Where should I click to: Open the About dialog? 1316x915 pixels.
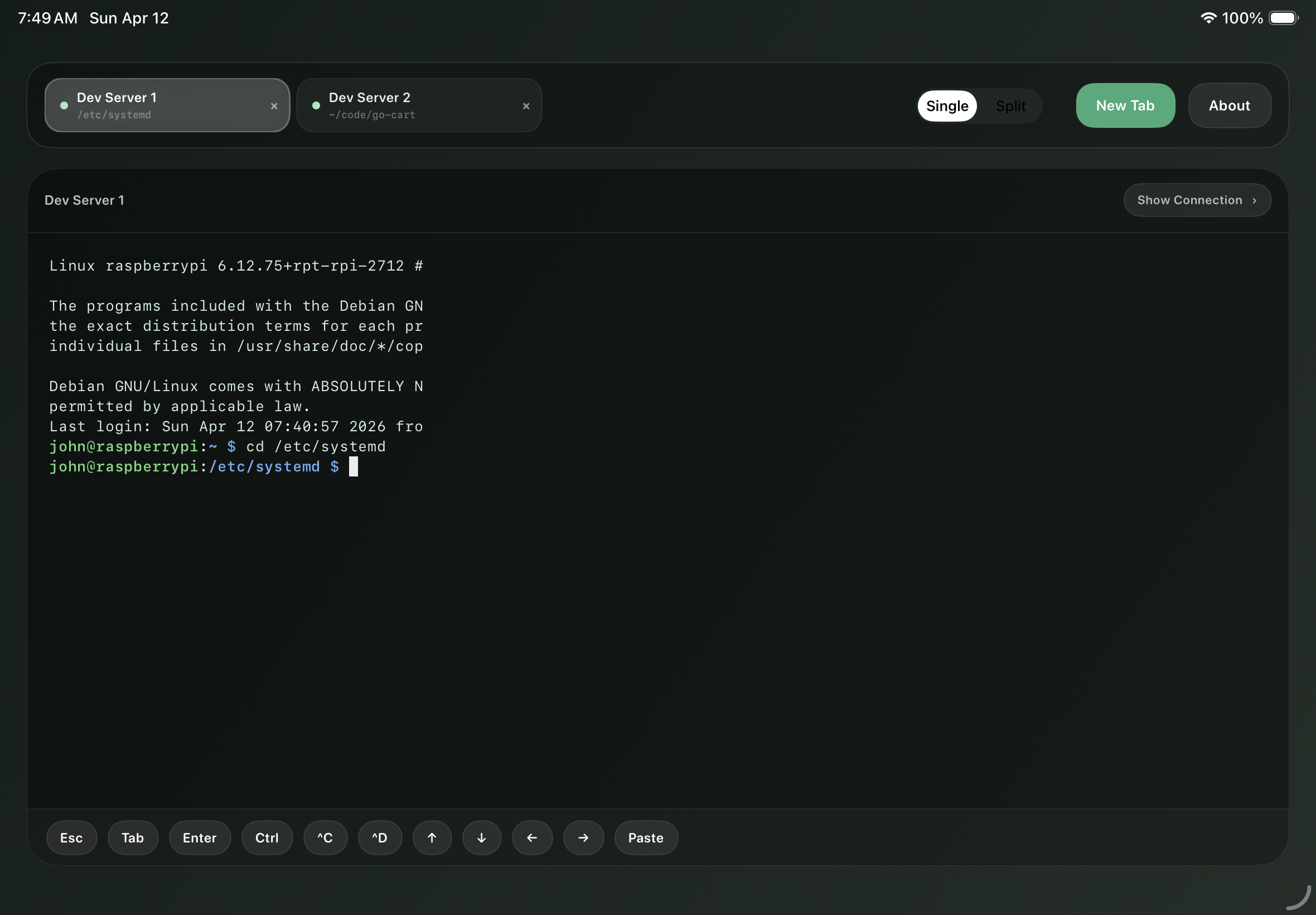coord(1230,105)
